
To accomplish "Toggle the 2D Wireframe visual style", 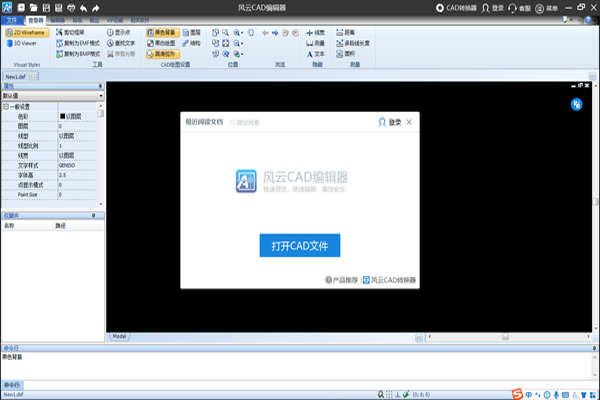I will [x=27, y=33].
